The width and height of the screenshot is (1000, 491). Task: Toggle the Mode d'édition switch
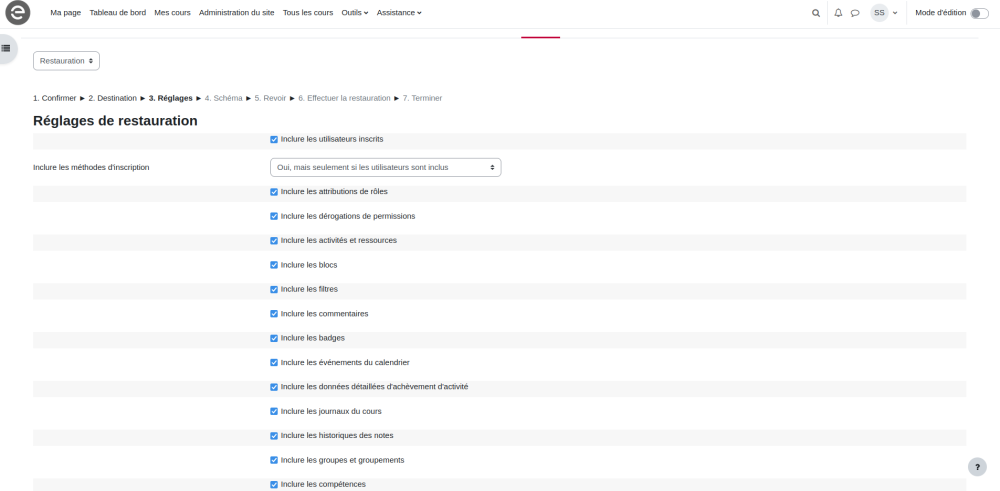[x=979, y=13]
